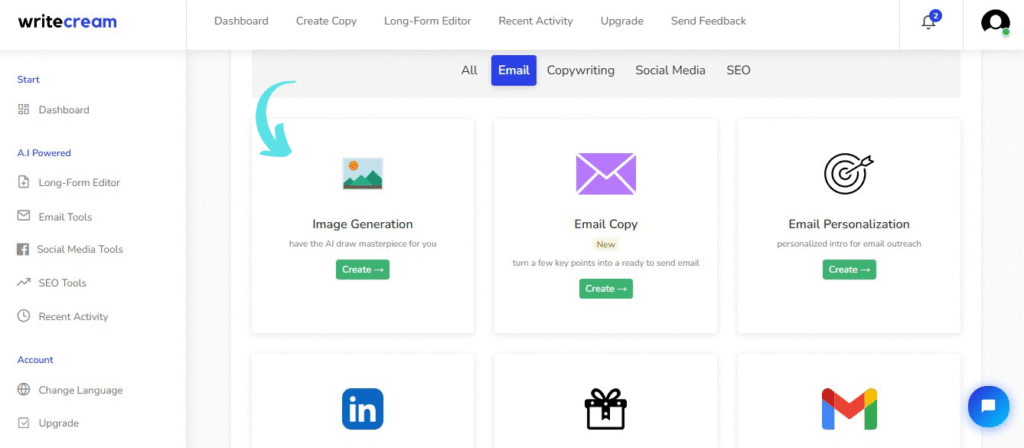Click the Image Generation picture icon
1024x448 pixels.
coord(362,174)
